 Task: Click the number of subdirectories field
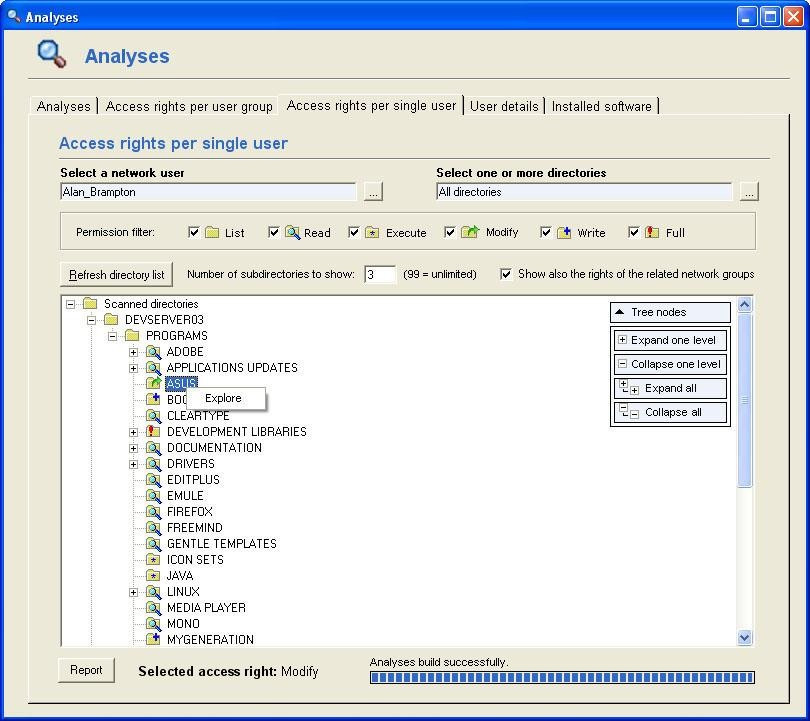380,274
